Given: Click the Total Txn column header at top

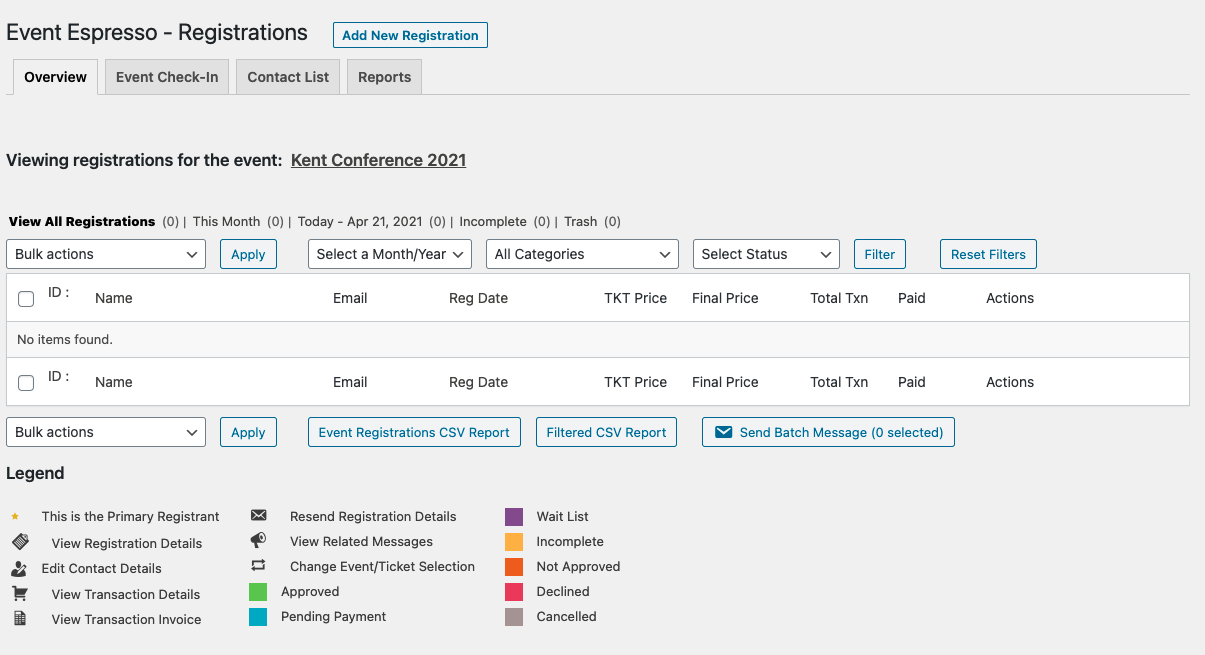Looking at the screenshot, I should (x=839, y=298).
